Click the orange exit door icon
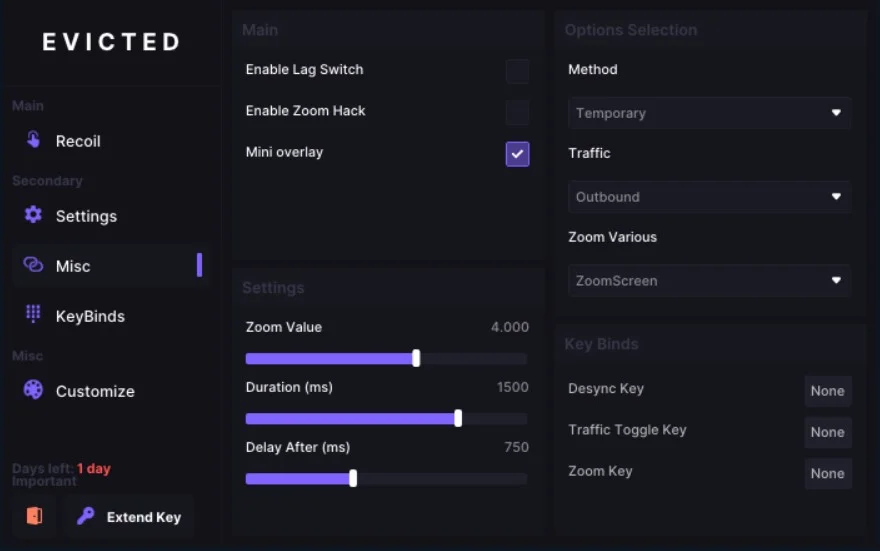The image size is (880, 551). [34, 516]
